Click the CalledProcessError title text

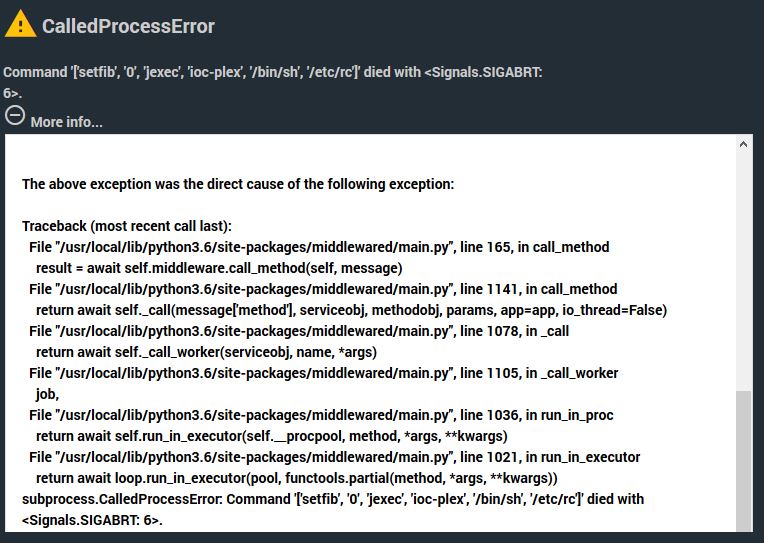point(128,26)
